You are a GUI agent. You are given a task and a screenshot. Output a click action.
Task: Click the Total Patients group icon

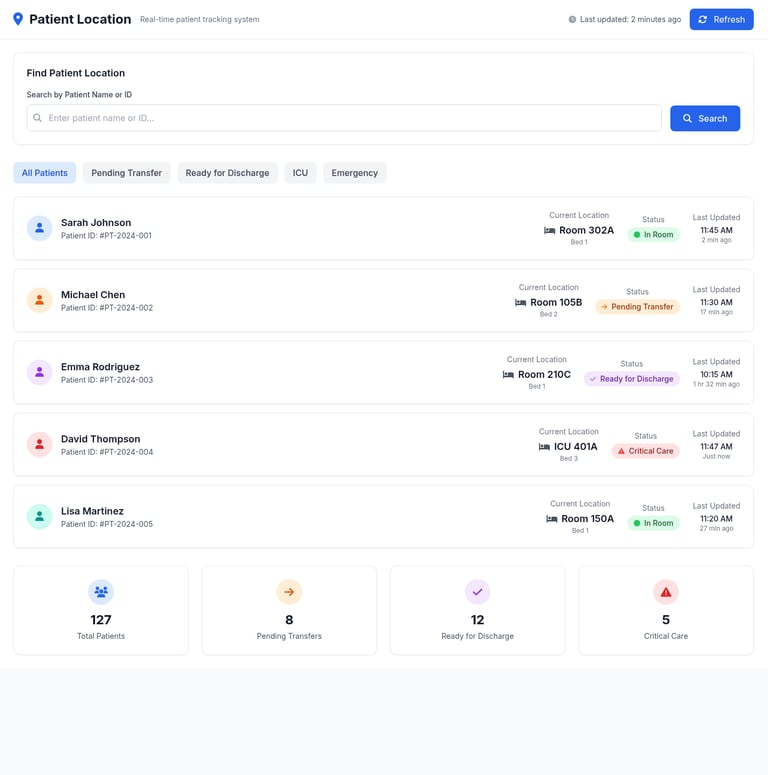tap(101, 592)
